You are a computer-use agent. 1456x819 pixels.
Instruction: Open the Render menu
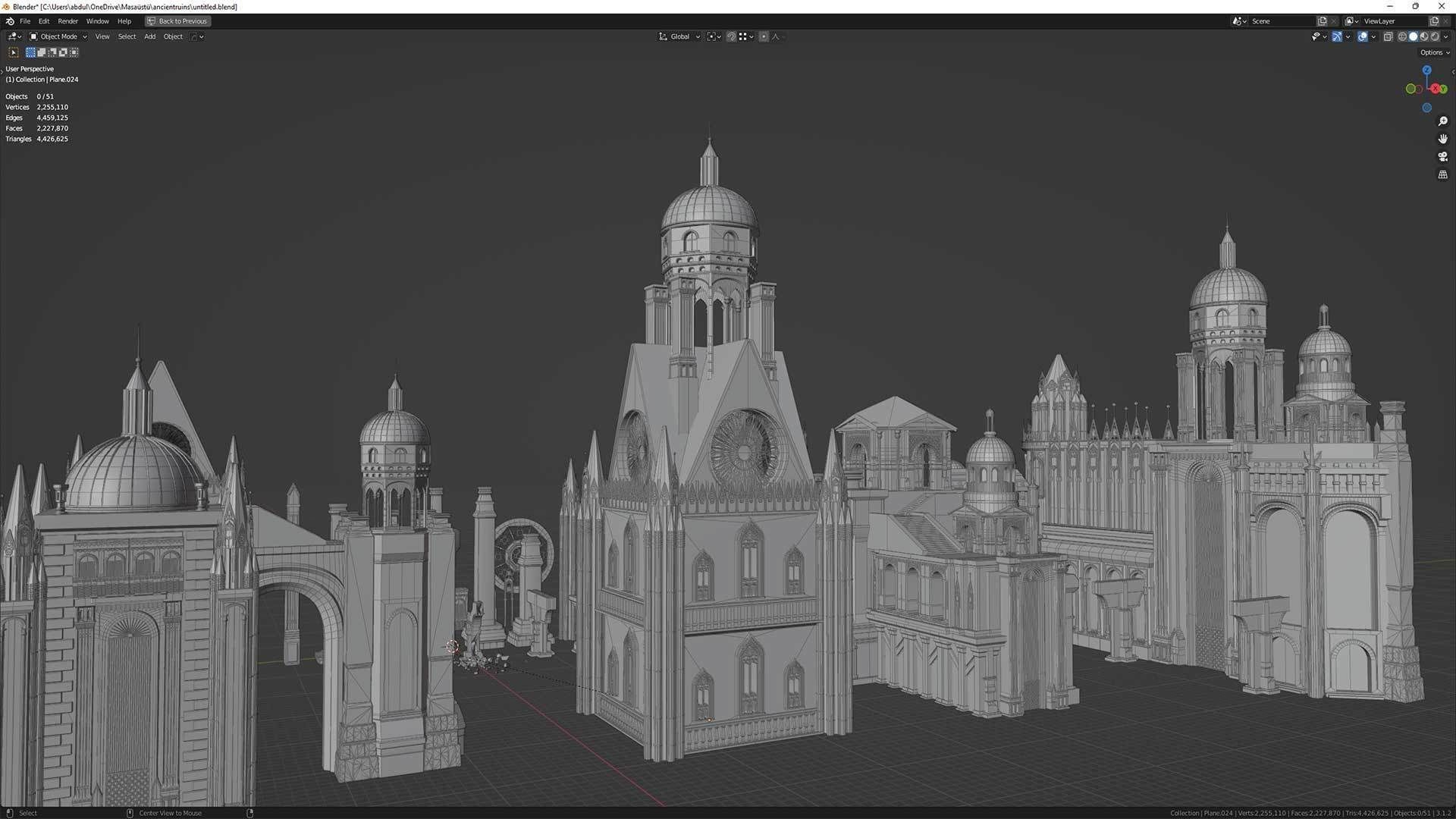(x=67, y=21)
